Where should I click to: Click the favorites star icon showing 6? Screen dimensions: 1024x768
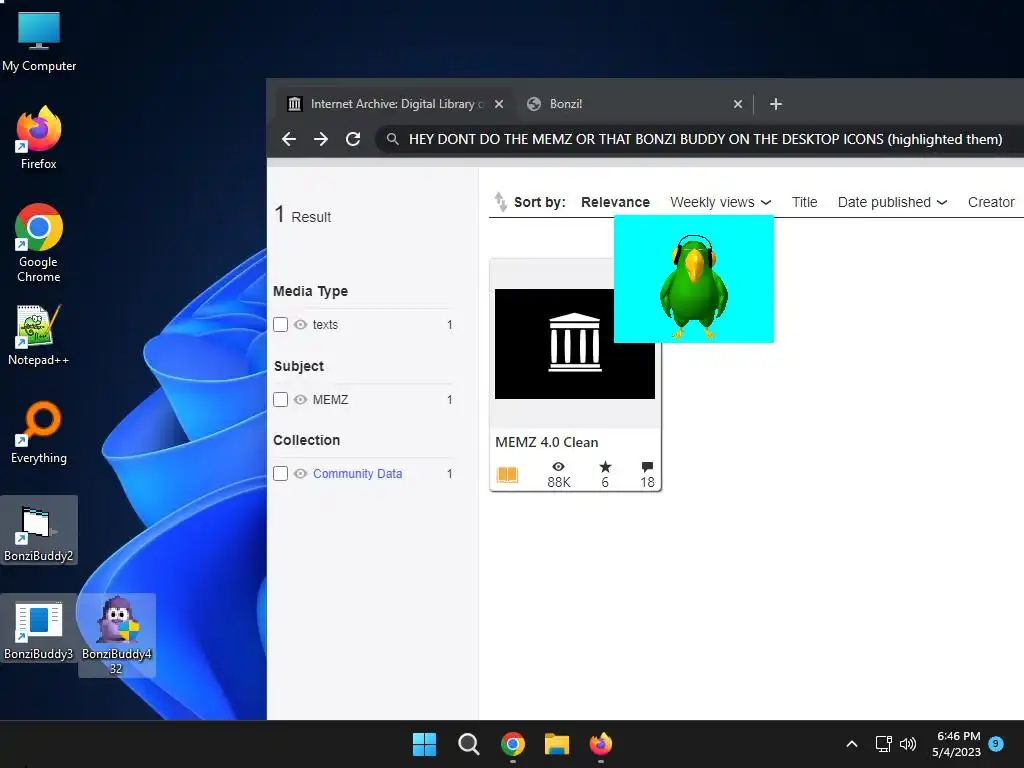(x=605, y=466)
